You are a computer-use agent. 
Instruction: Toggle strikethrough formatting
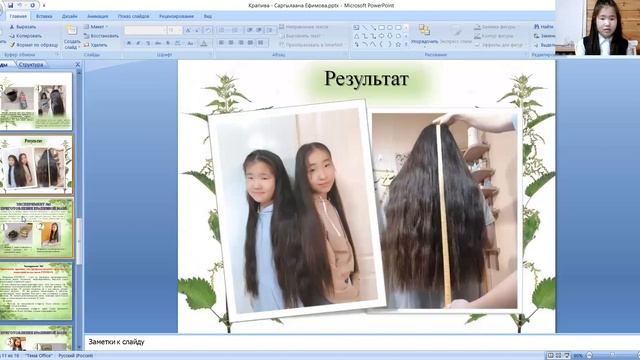click(x=158, y=43)
